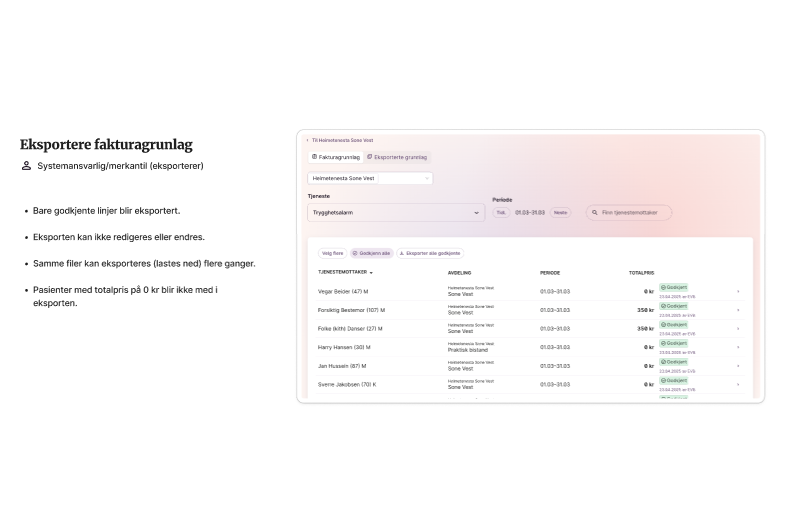The width and height of the screenshot is (810, 529).
Task: Click the AVDELING column header
Action: 459,273
